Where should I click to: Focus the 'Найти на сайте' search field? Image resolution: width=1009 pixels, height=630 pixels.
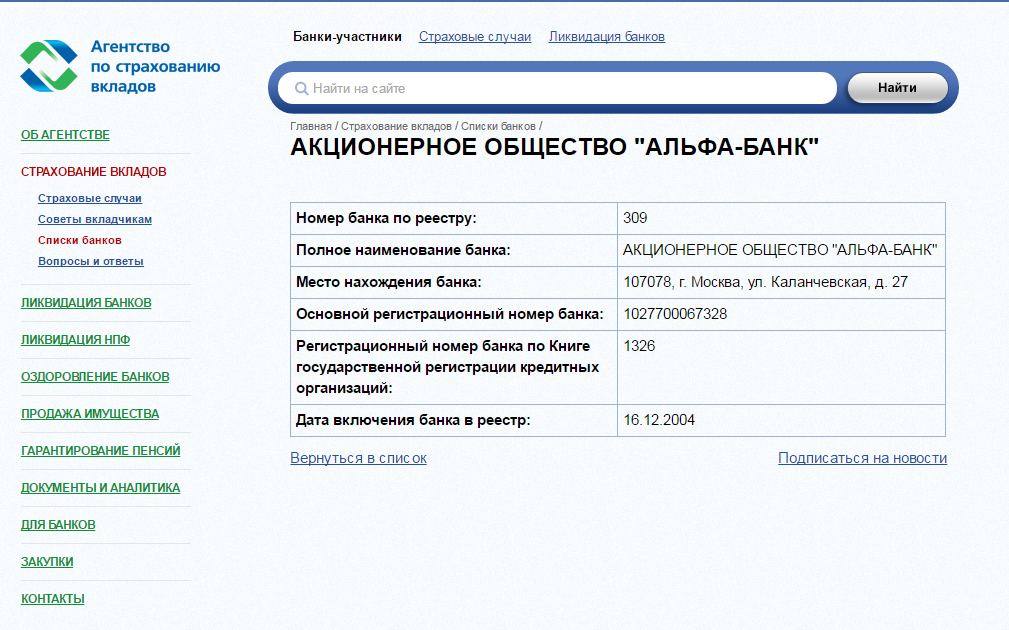pos(557,88)
